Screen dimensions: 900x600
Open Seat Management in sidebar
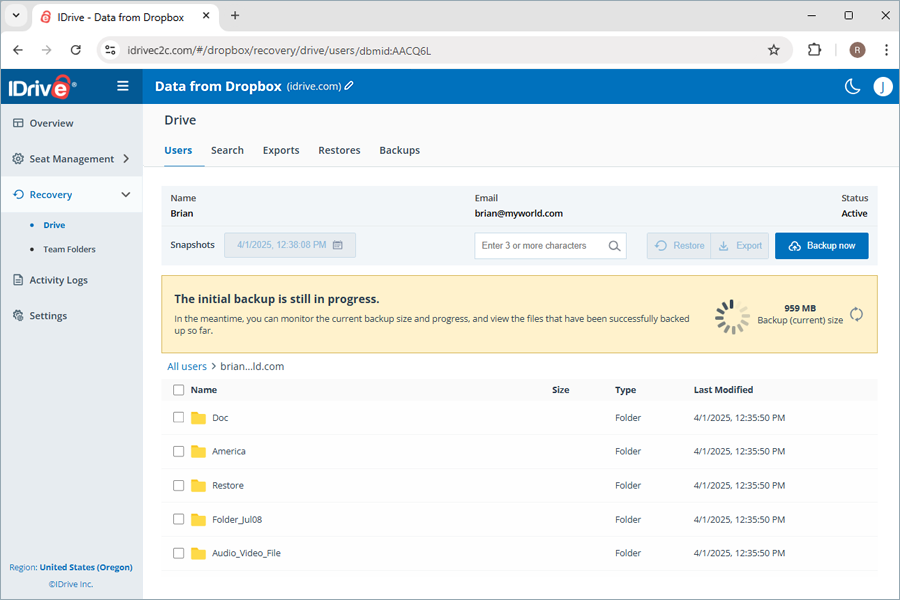(x=71, y=158)
